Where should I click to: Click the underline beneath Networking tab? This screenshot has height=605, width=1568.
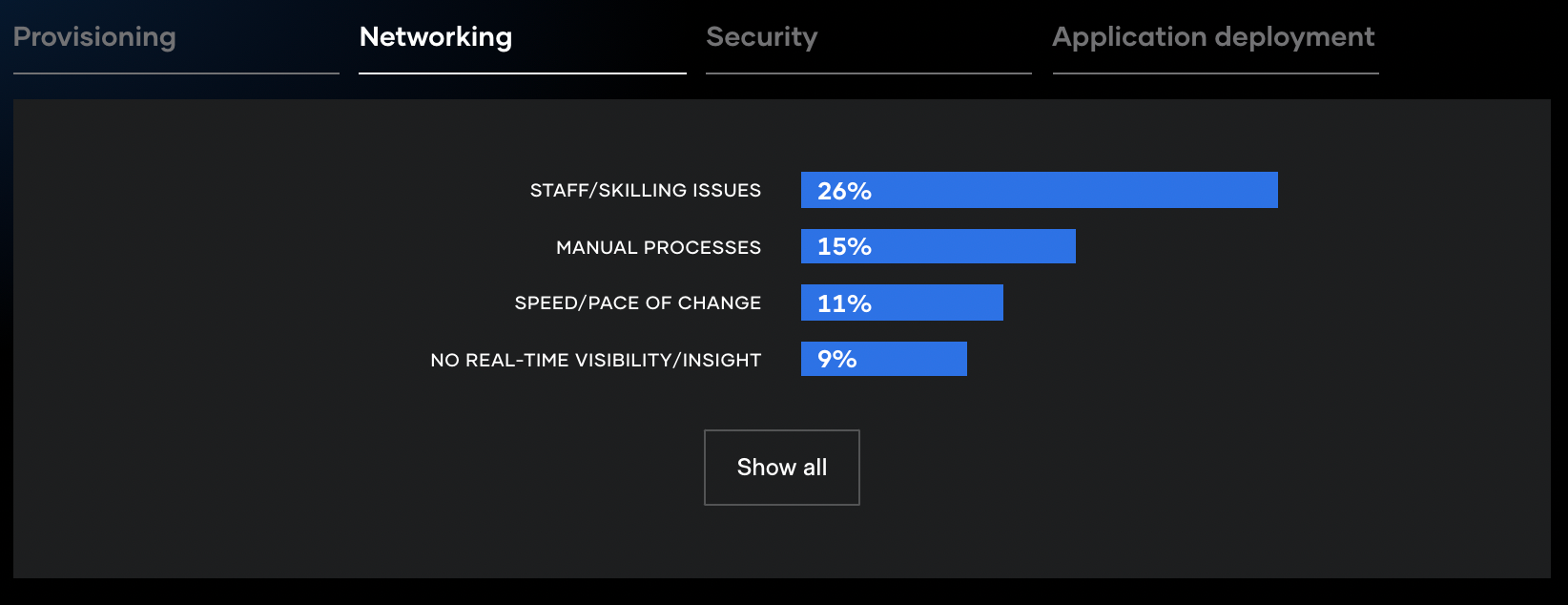point(523,73)
